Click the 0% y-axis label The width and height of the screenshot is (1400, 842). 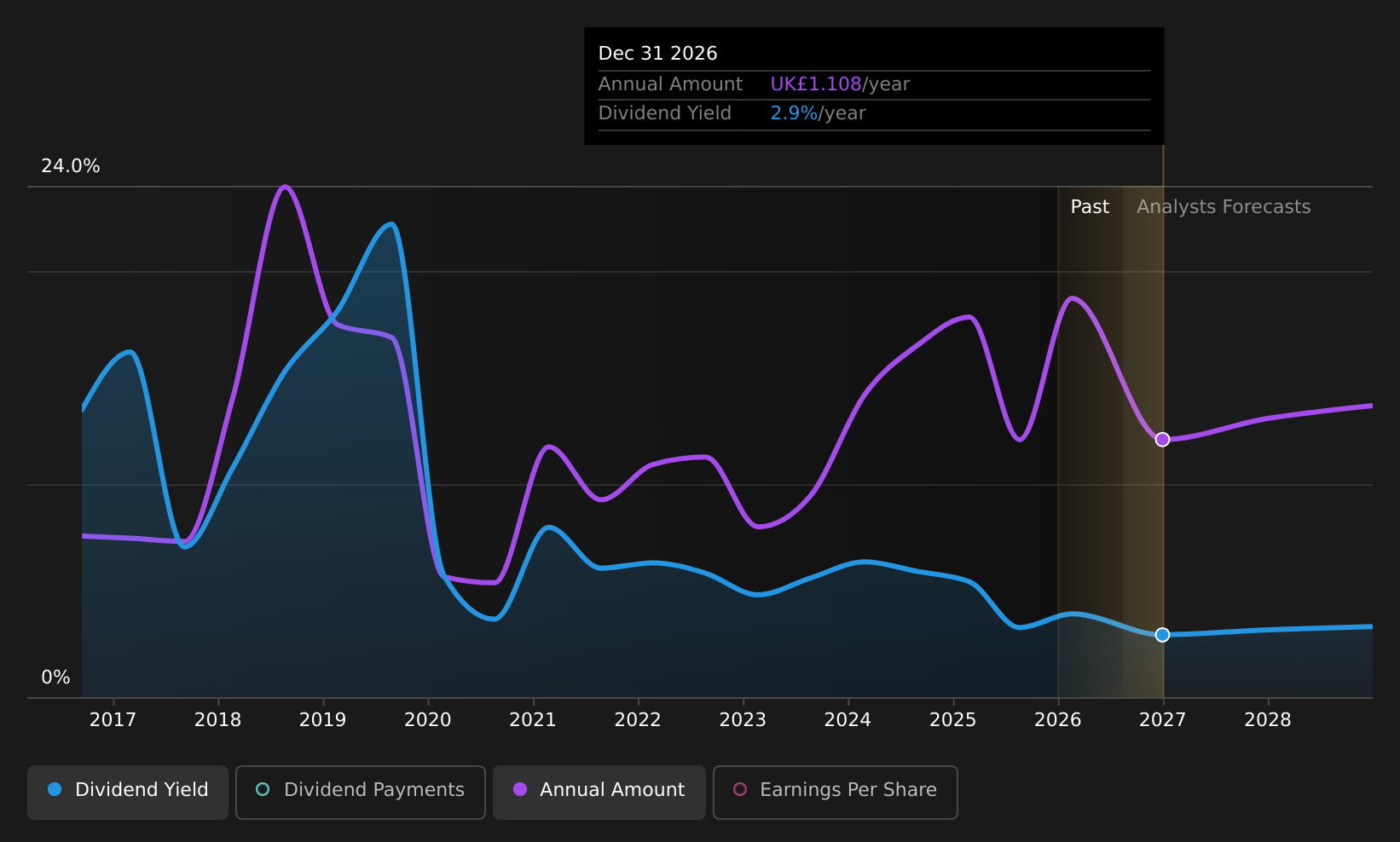tap(55, 678)
